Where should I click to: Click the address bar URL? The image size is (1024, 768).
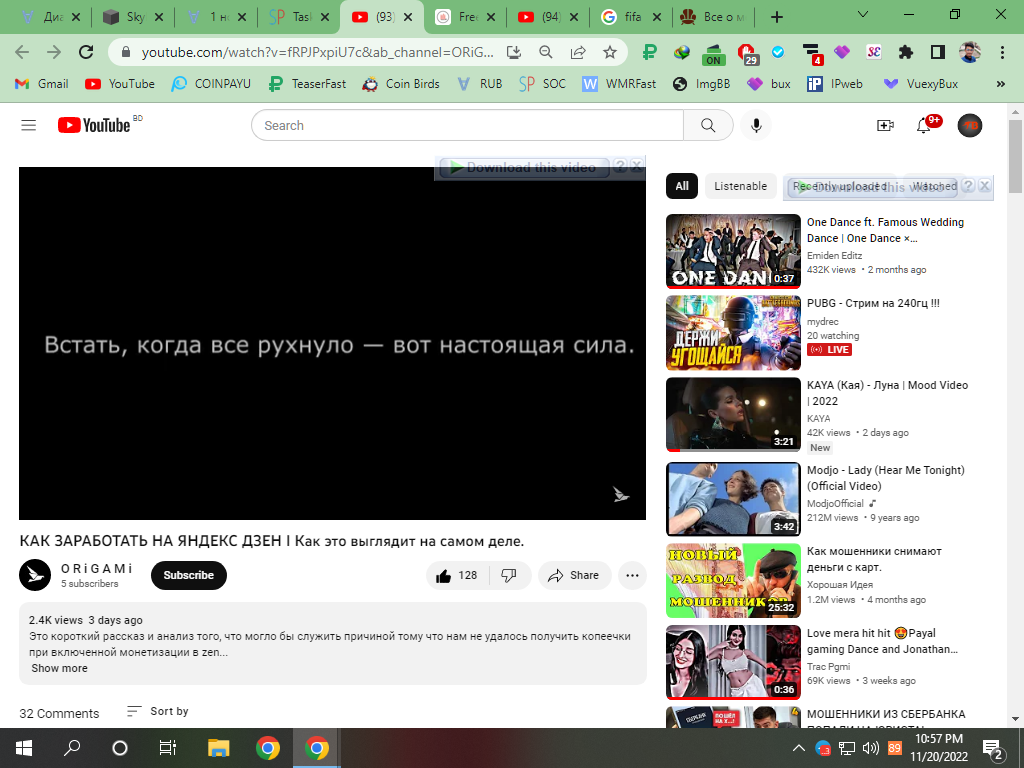317,52
